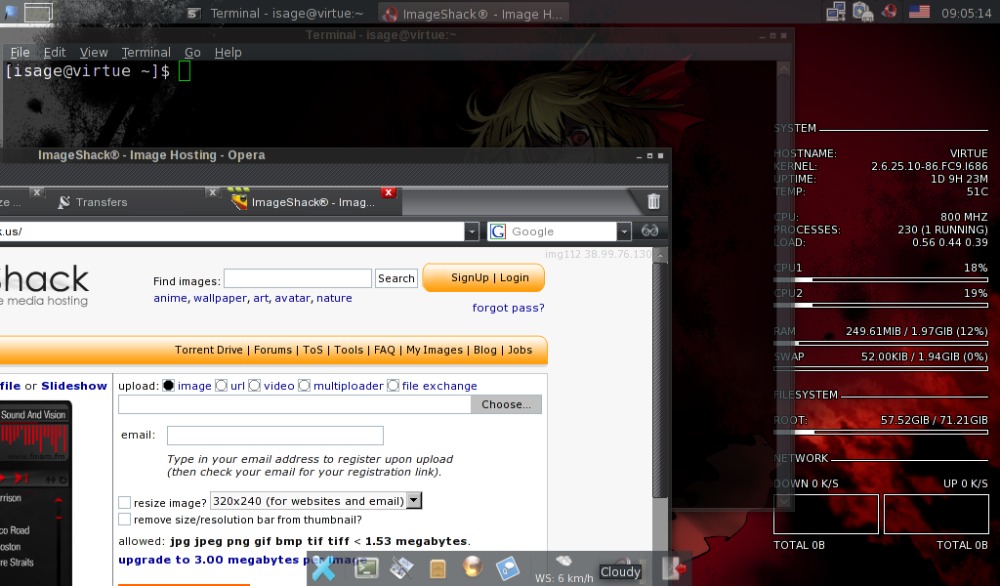Click the email input field

tap(275, 436)
